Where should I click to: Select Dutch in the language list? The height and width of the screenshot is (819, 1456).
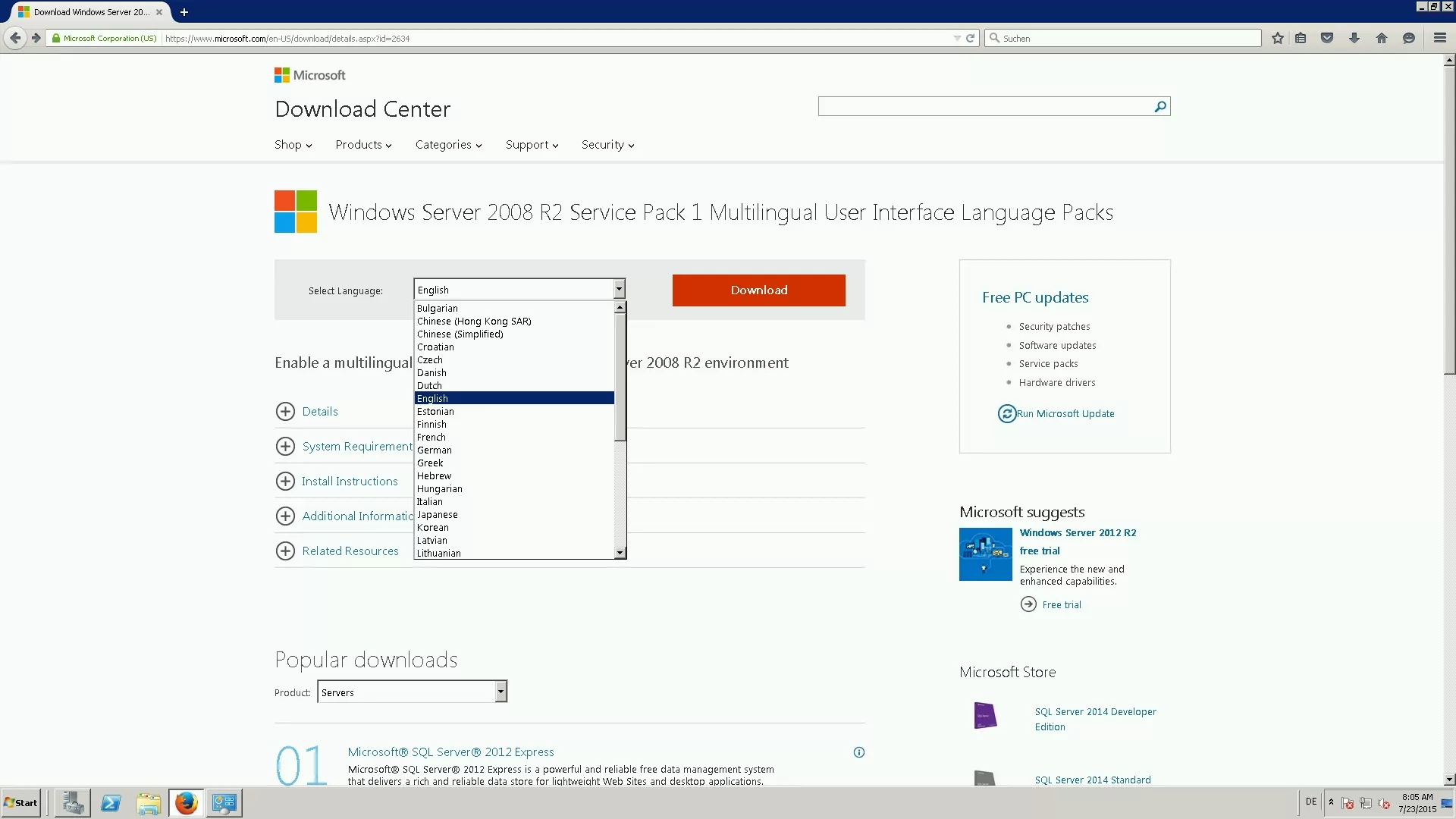[514, 385]
